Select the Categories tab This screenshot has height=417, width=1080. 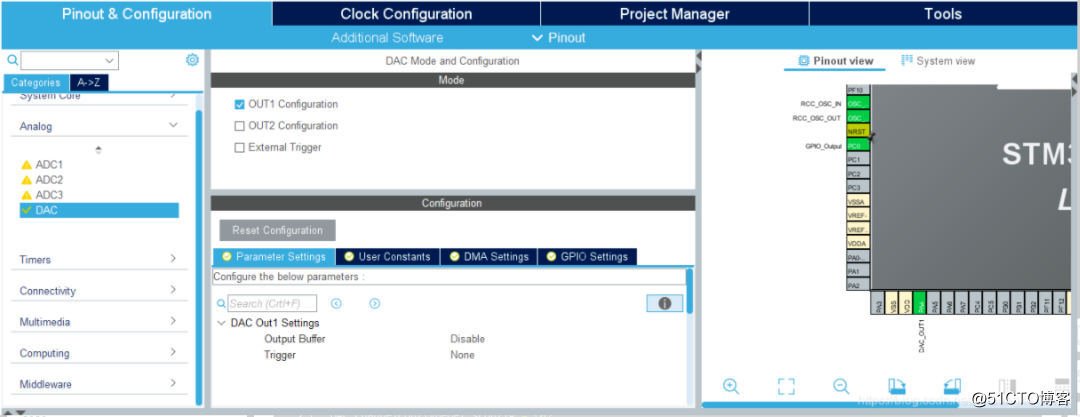36,83
